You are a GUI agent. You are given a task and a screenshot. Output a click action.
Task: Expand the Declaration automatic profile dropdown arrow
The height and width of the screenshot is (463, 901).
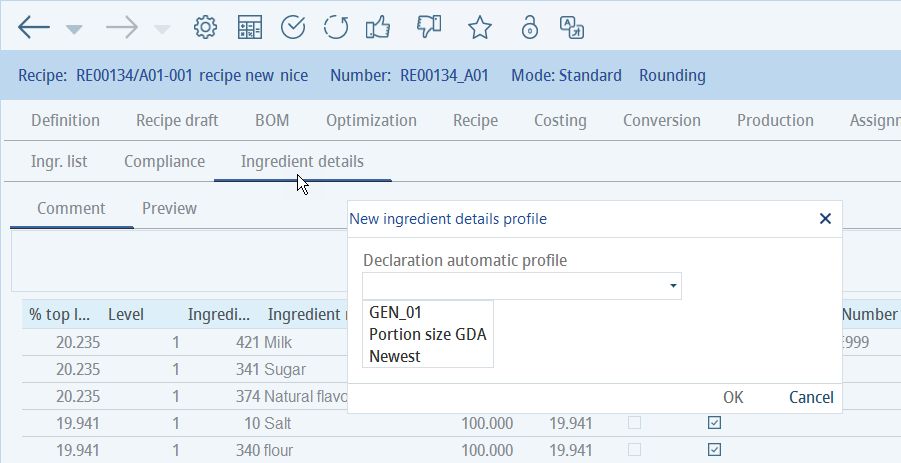tap(673, 285)
